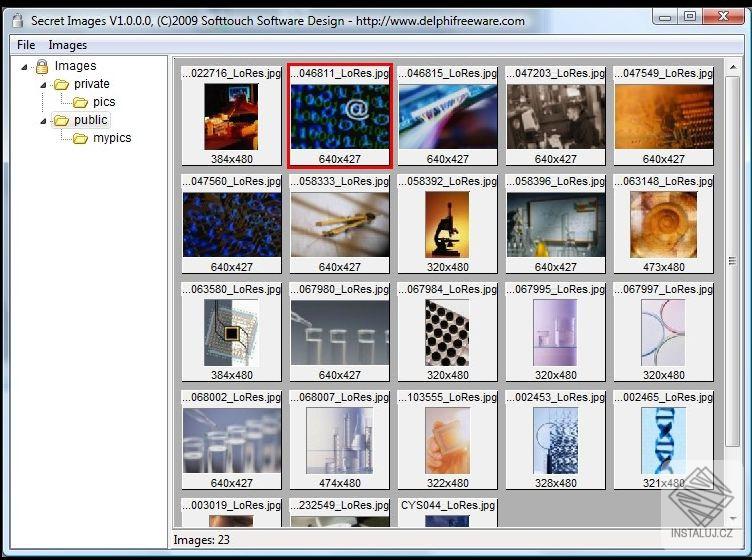The height and width of the screenshot is (560, 752).
Task: Click the padlock icon beside Images root
Action: (42, 66)
